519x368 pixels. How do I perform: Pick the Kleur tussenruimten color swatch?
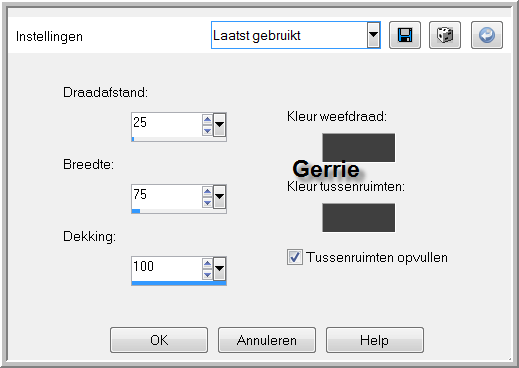359,218
